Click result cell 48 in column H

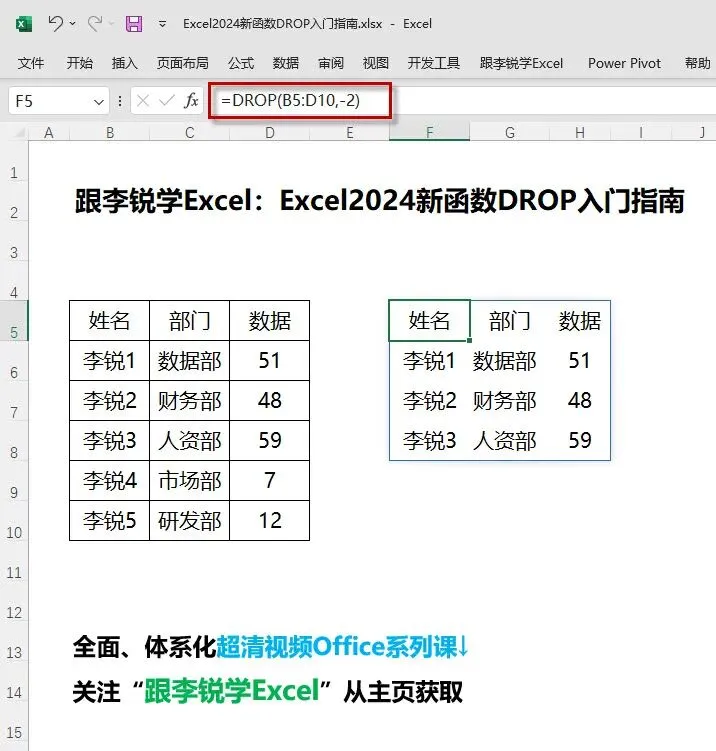[580, 401]
